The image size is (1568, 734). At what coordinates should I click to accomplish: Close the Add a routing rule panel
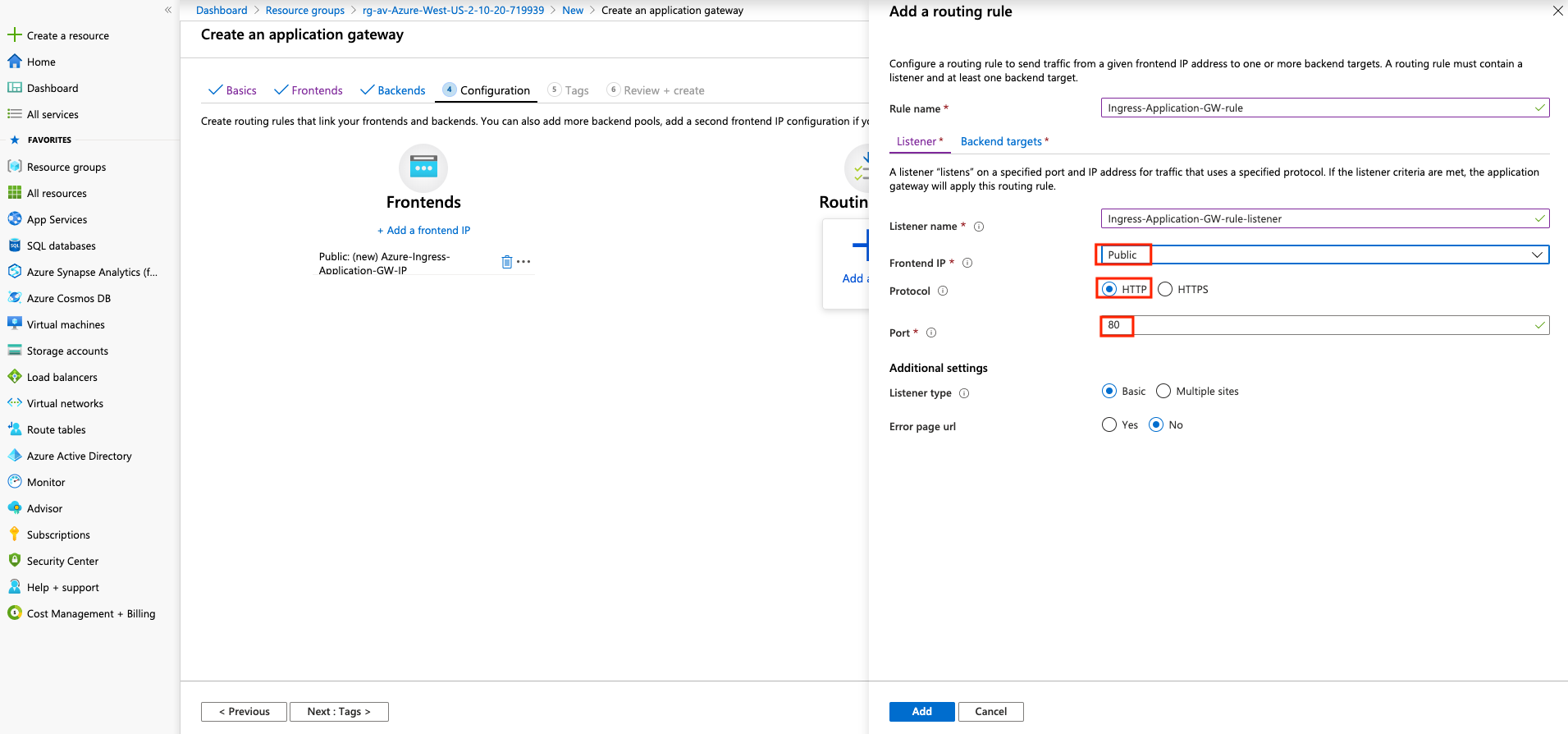1557,11
